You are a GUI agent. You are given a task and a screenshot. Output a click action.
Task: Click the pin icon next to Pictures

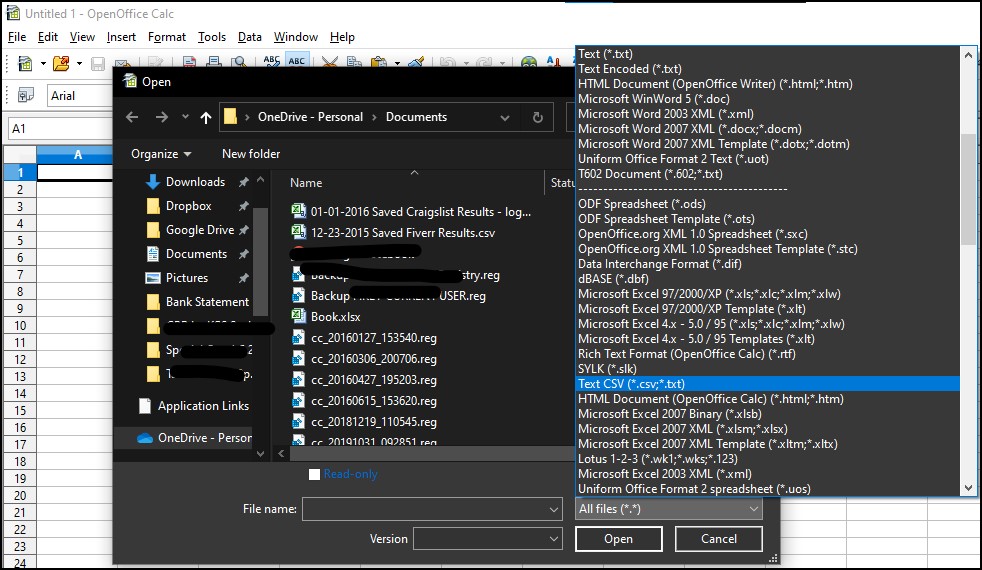(244, 277)
